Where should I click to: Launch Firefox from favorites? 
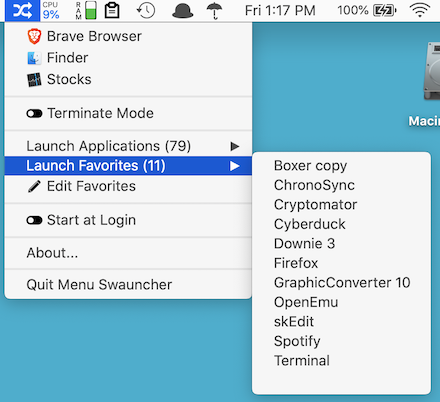pos(341,263)
